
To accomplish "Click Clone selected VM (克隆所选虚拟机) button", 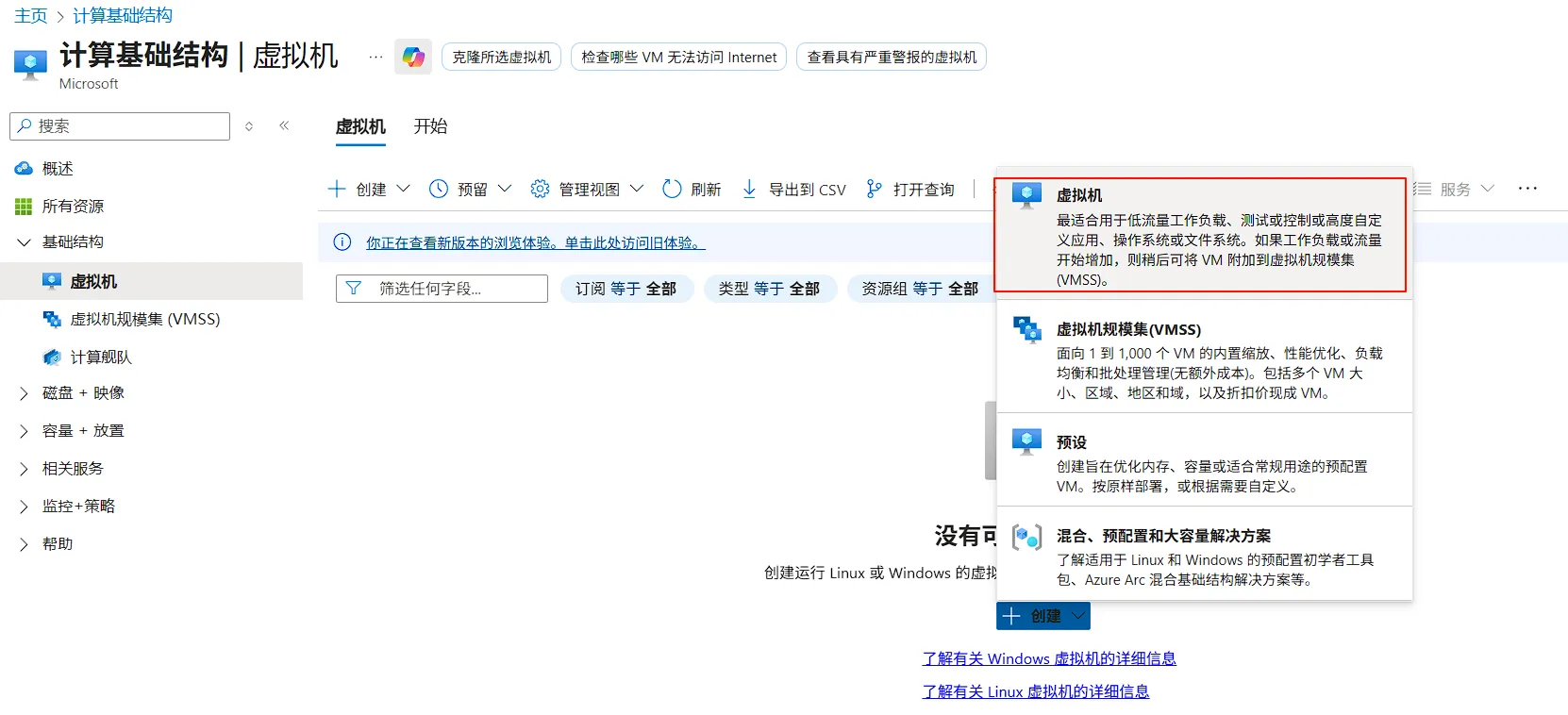I will click(x=501, y=58).
